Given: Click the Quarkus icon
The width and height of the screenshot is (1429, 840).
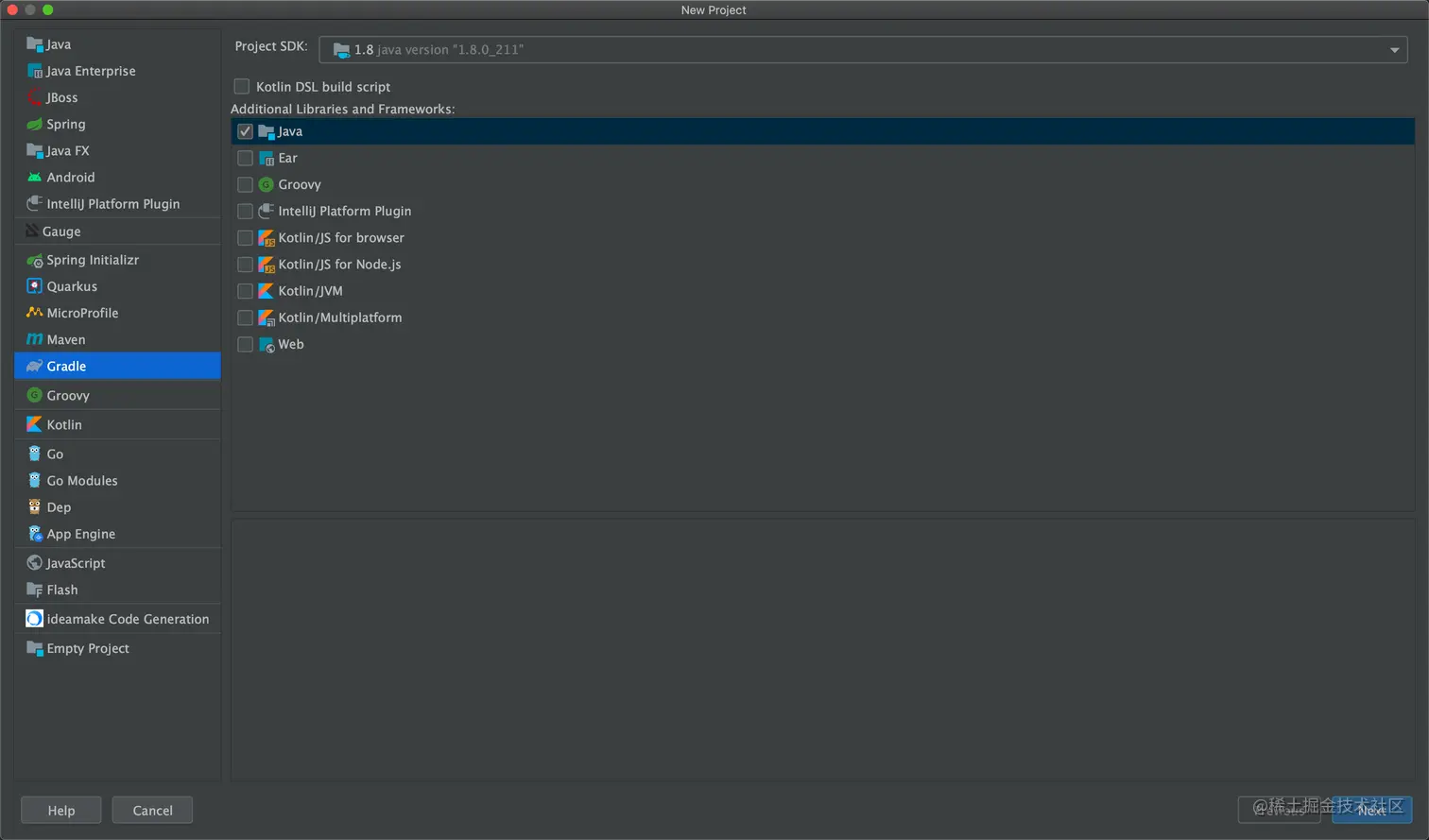Looking at the screenshot, I should pyautogui.click(x=35, y=286).
